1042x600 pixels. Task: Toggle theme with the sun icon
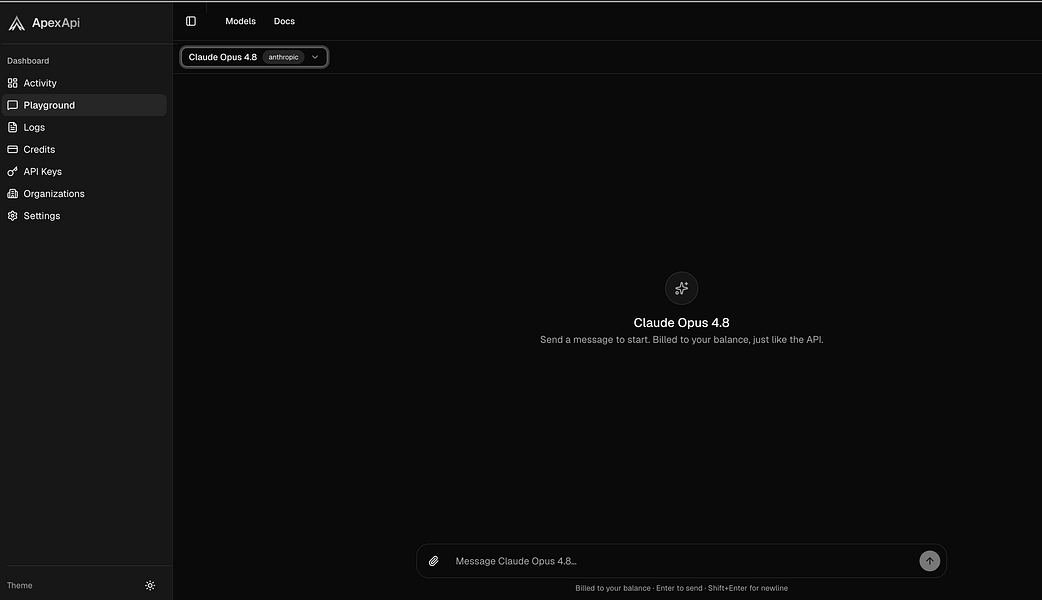coord(150,585)
